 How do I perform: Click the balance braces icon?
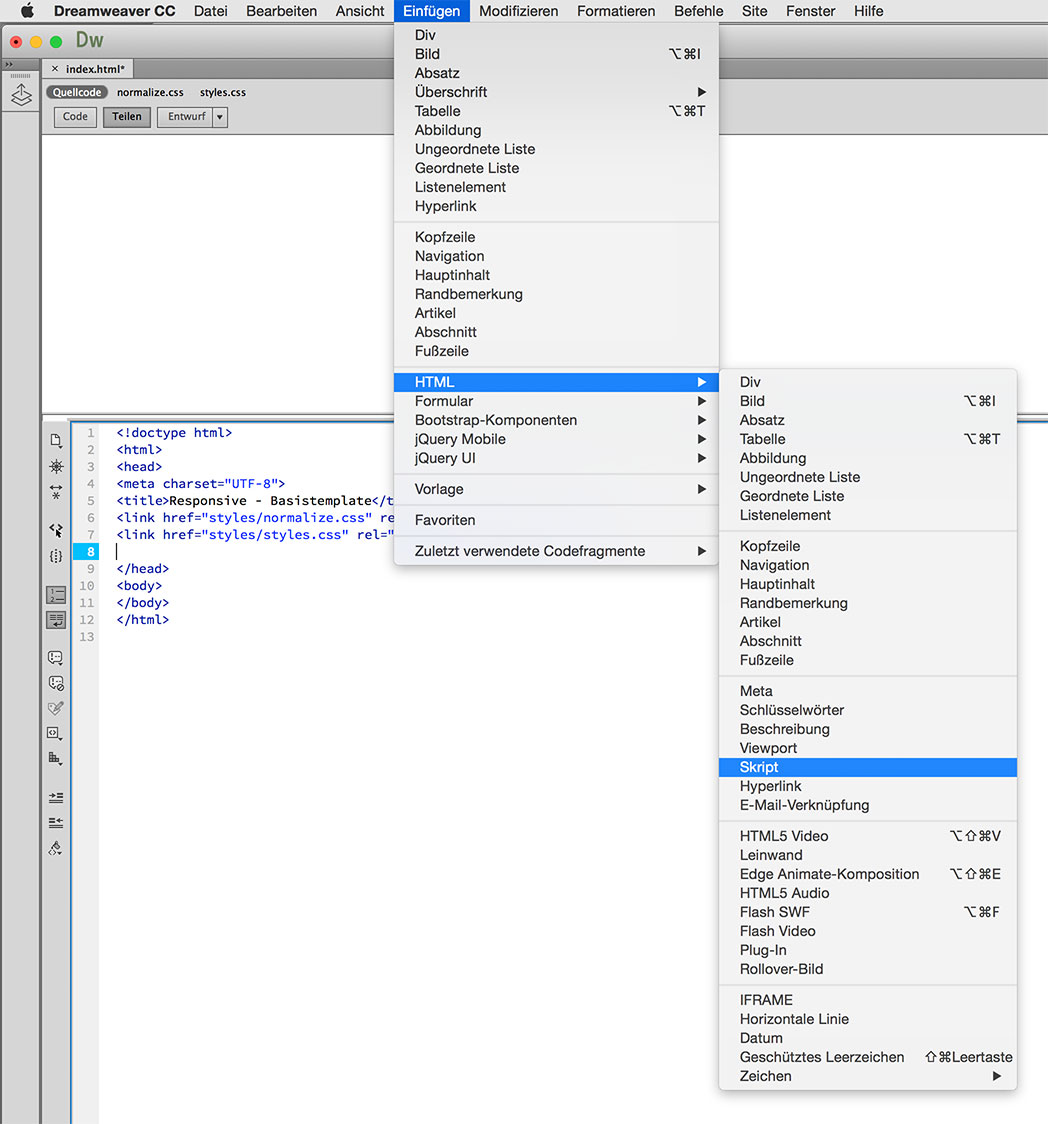[x=56, y=556]
